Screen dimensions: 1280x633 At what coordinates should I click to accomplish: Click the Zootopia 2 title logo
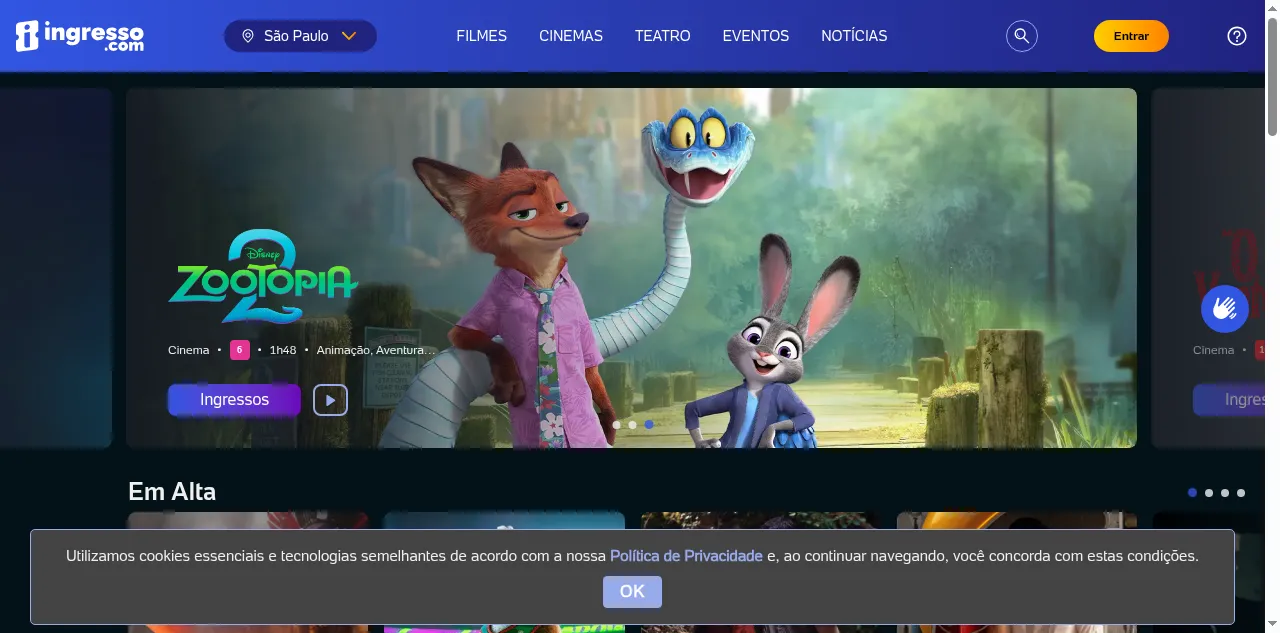click(263, 277)
